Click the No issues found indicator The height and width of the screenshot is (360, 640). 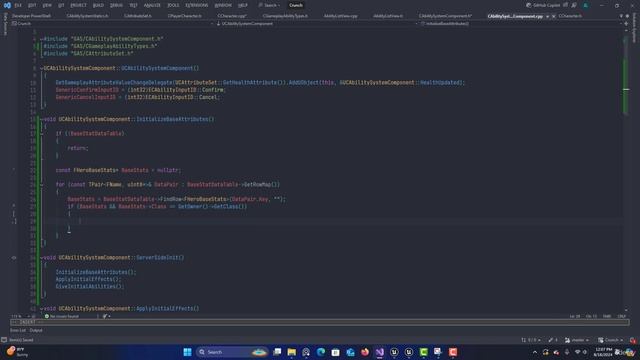tap(62, 316)
